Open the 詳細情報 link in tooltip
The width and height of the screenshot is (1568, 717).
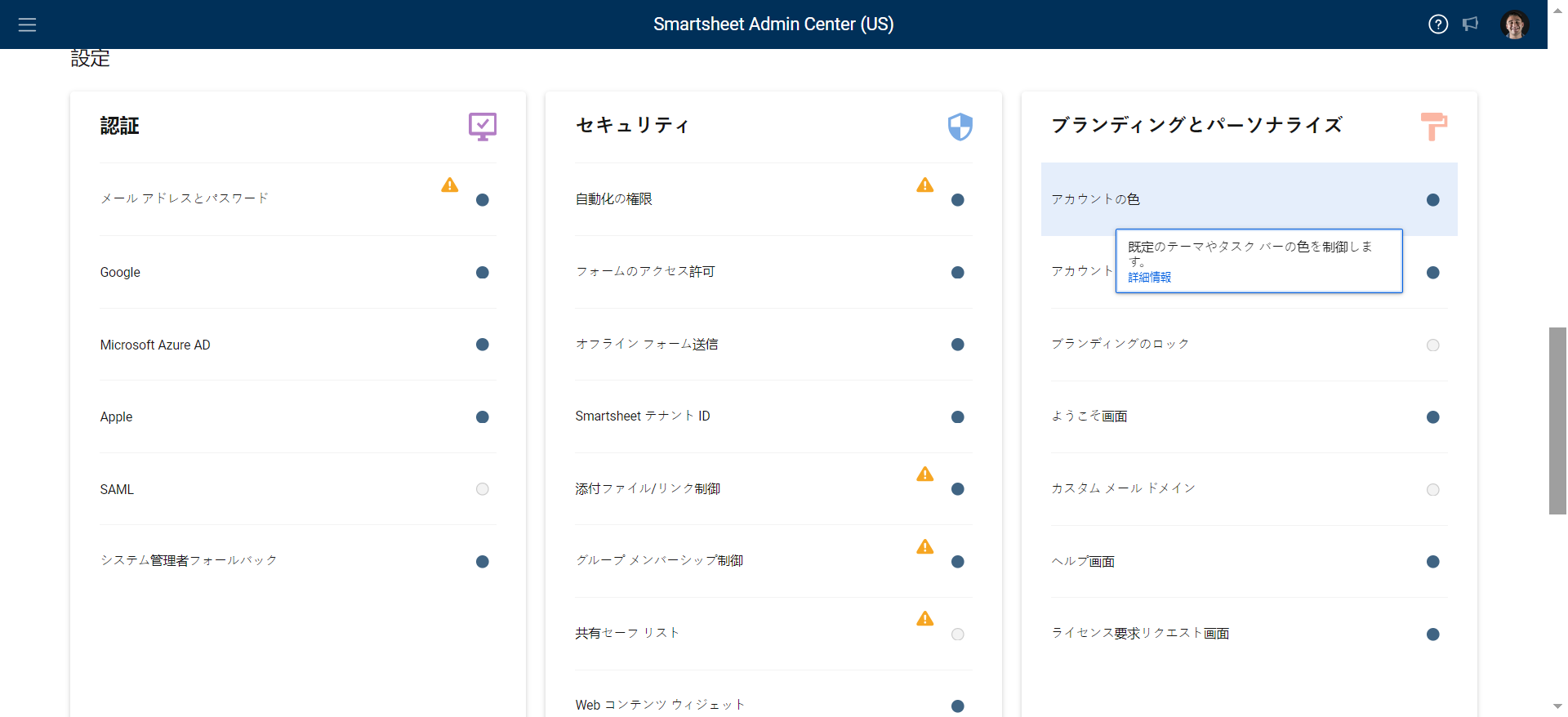(x=1150, y=278)
